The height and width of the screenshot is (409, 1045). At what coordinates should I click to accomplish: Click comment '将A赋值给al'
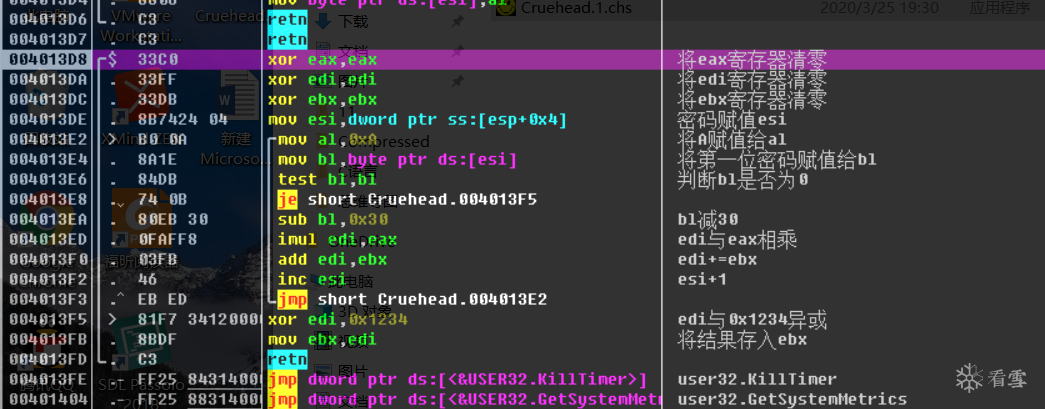click(x=732, y=139)
